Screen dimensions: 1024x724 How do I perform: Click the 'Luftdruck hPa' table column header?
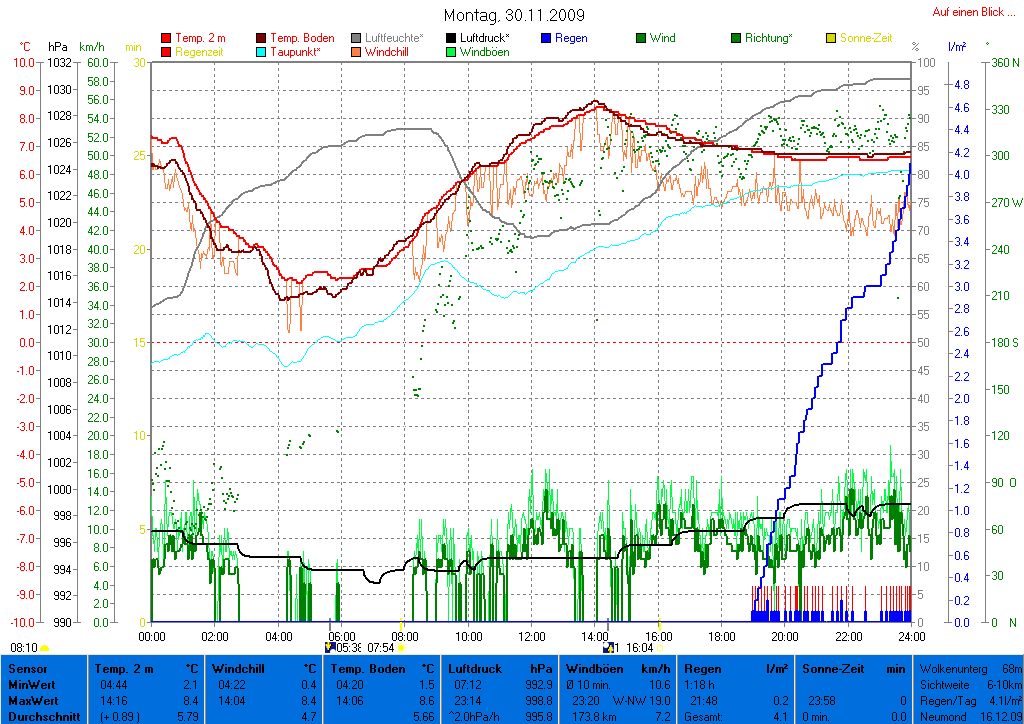point(500,668)
